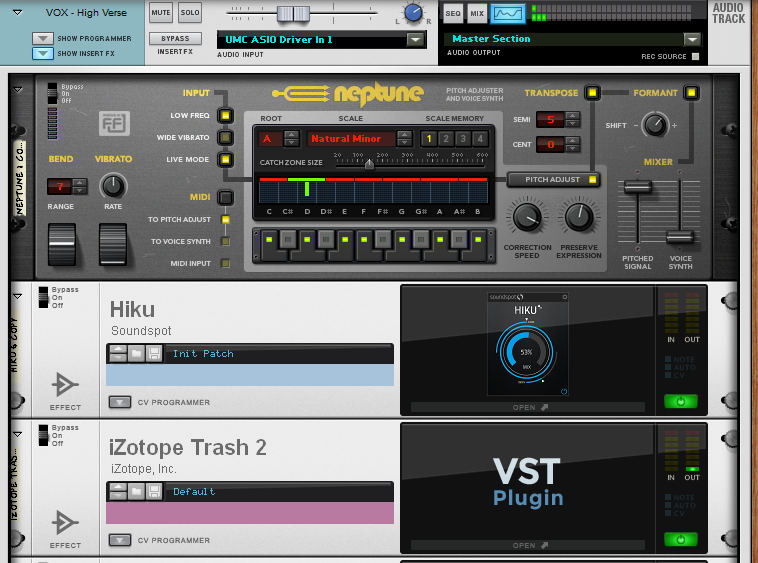This screenshot has width=758, height=563.
Task: Select MIDI To Voice Synth LED
Action: 225,241
